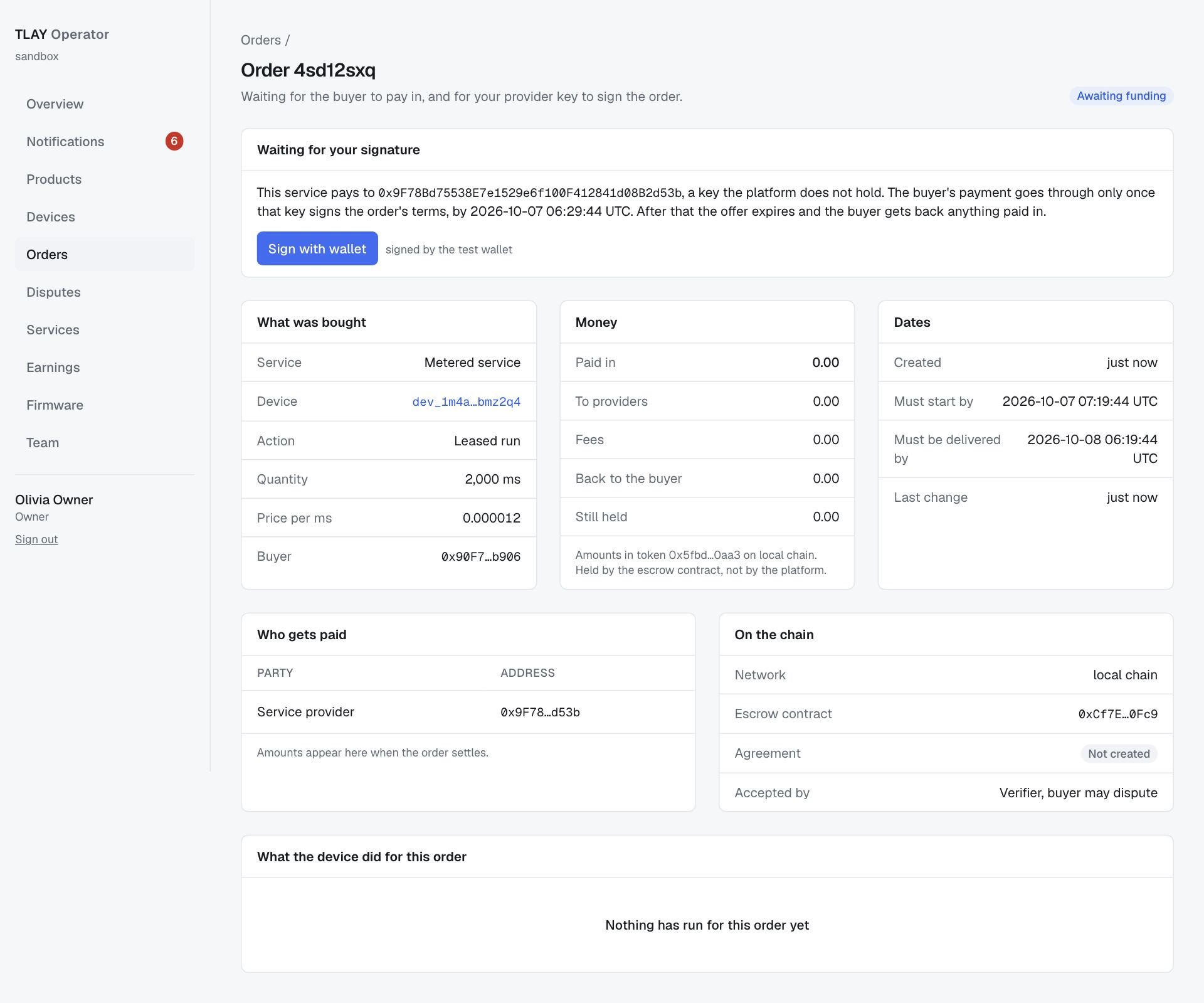Click Back to the buyer amount
Viewport: 1204px width, 1003px height.
825,479
